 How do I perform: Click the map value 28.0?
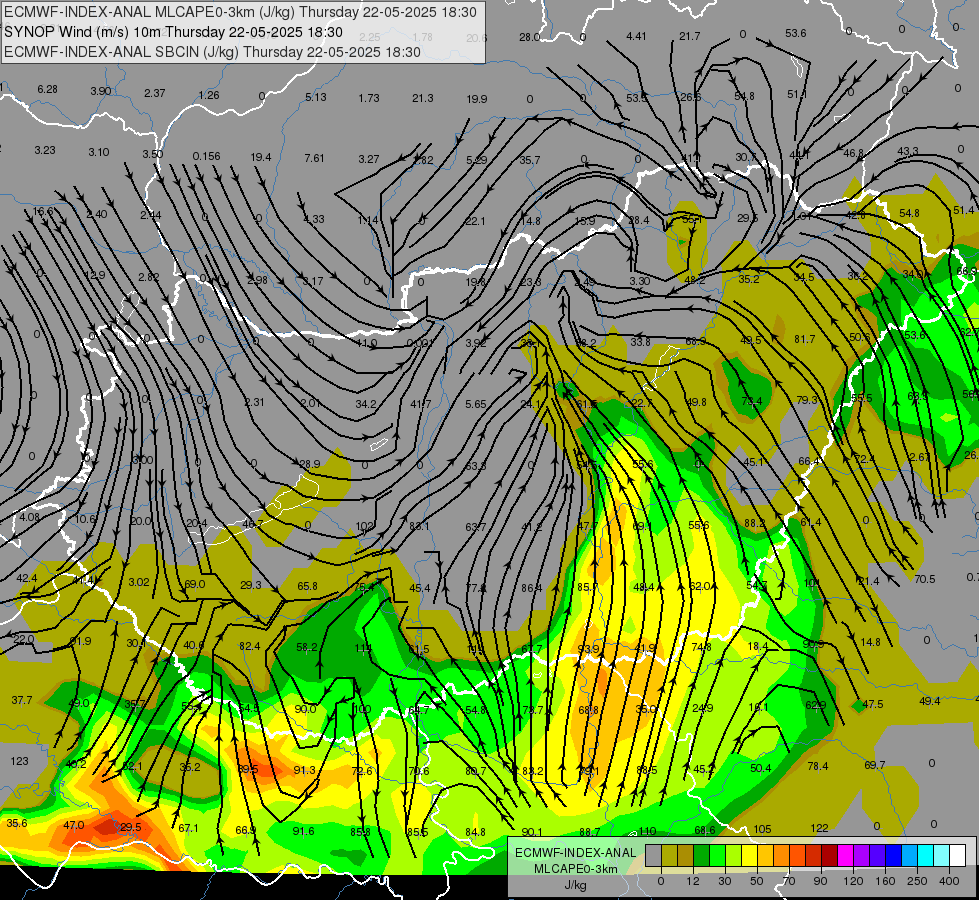point(529,37)
